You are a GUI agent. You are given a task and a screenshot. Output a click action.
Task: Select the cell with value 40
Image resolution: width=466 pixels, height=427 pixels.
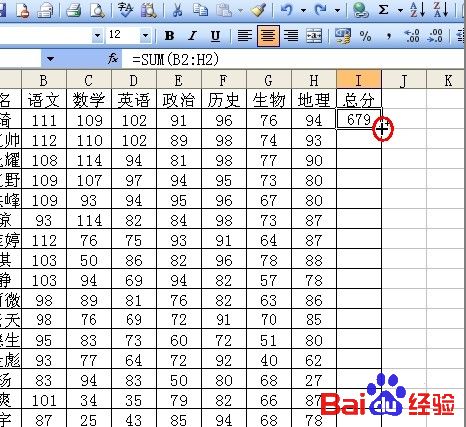point(269,359)
